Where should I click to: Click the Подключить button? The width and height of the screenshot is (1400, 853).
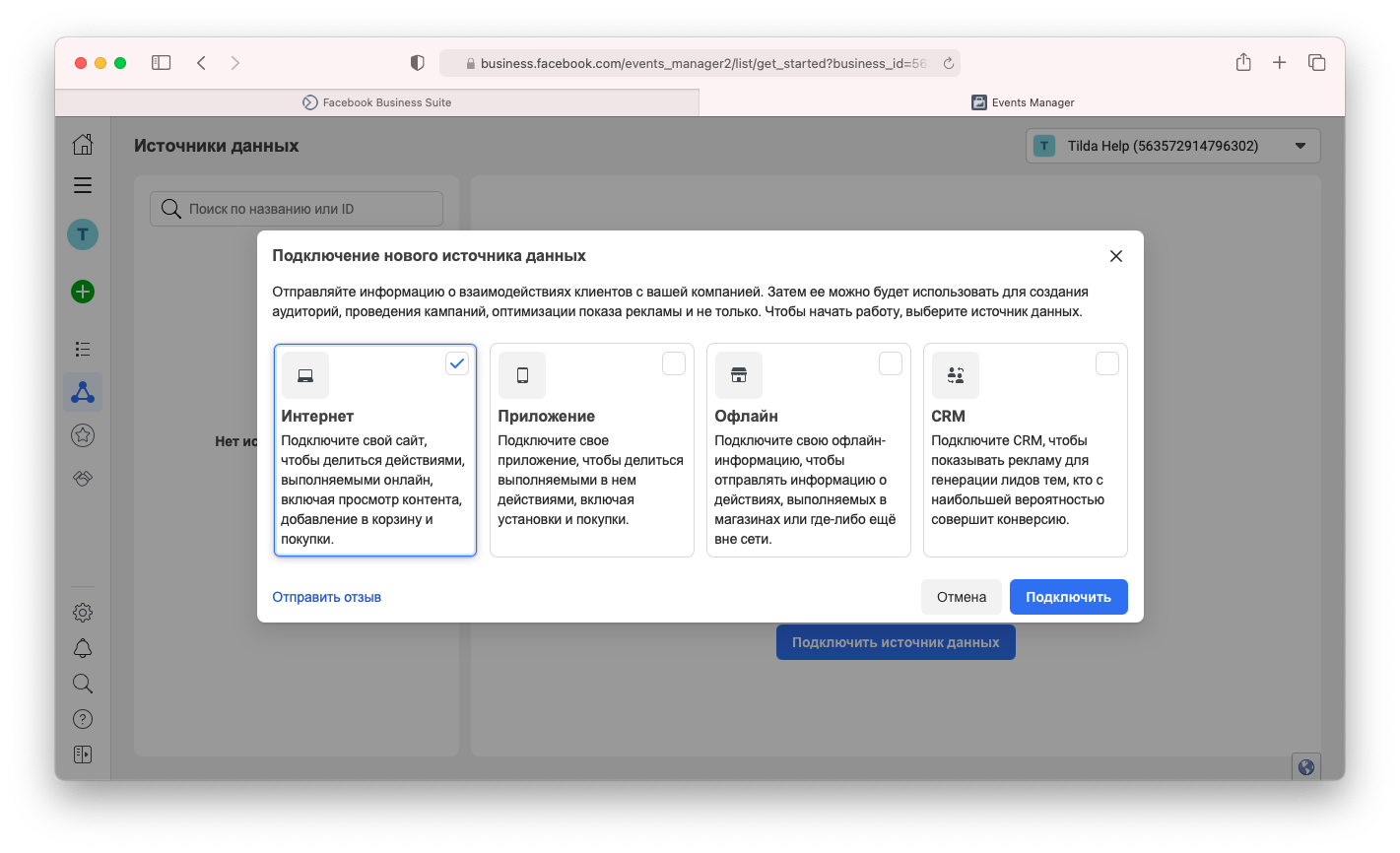point(1069,597)
